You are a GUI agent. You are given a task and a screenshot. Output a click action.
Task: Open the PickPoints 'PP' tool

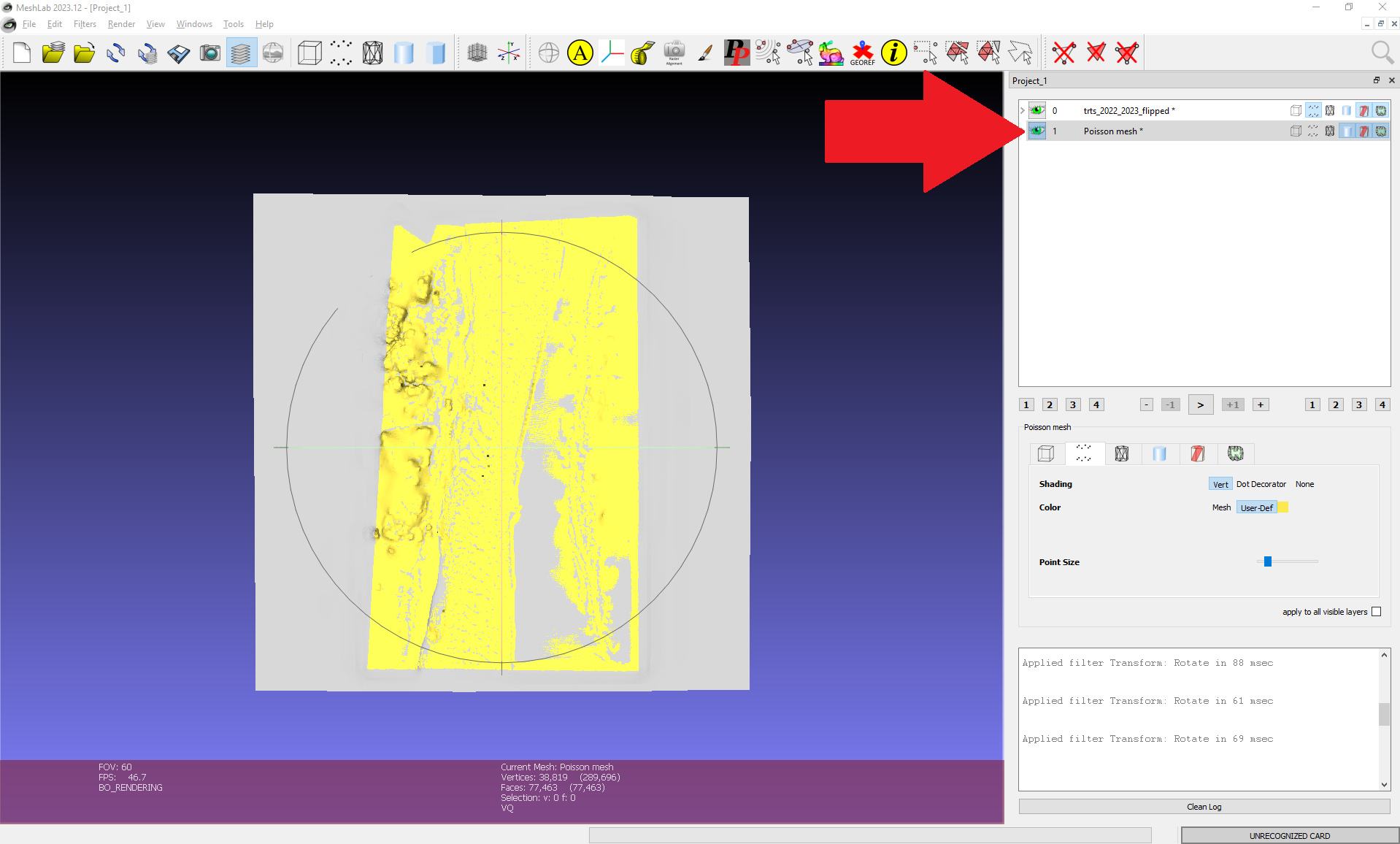click(736, 53)
